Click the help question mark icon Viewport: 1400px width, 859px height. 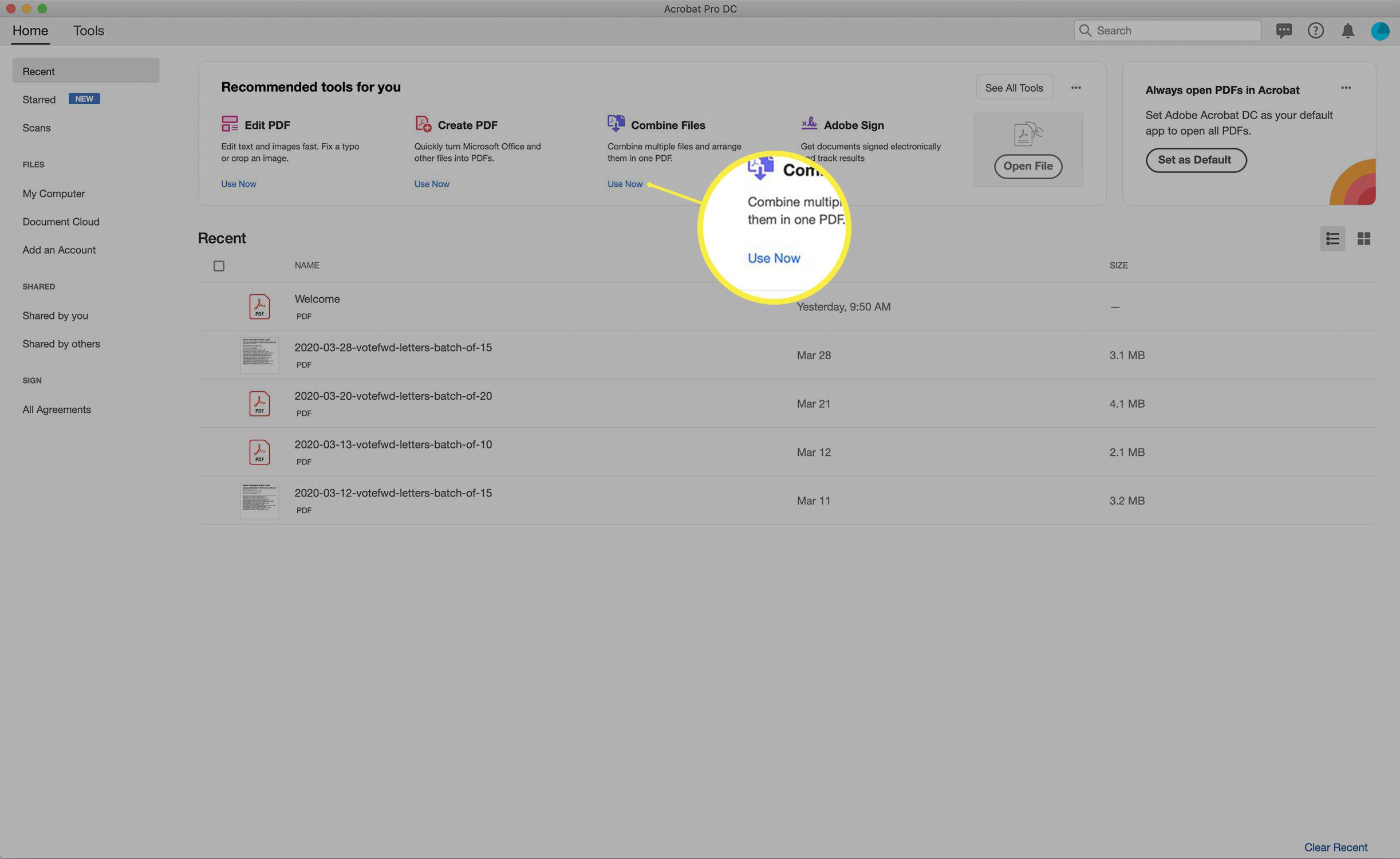pyautogui.click(x=1315, y=31)
